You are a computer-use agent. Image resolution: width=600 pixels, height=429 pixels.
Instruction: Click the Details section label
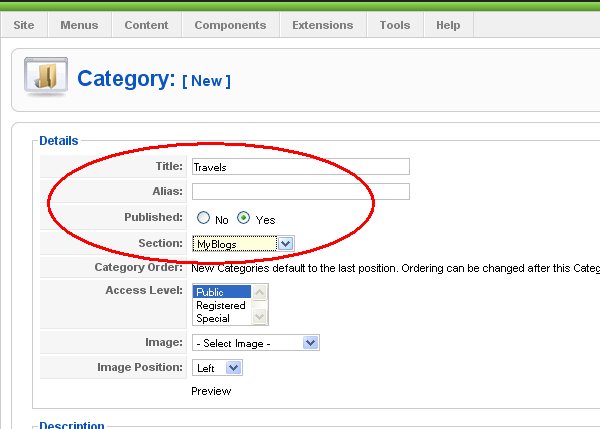(59, 141)
